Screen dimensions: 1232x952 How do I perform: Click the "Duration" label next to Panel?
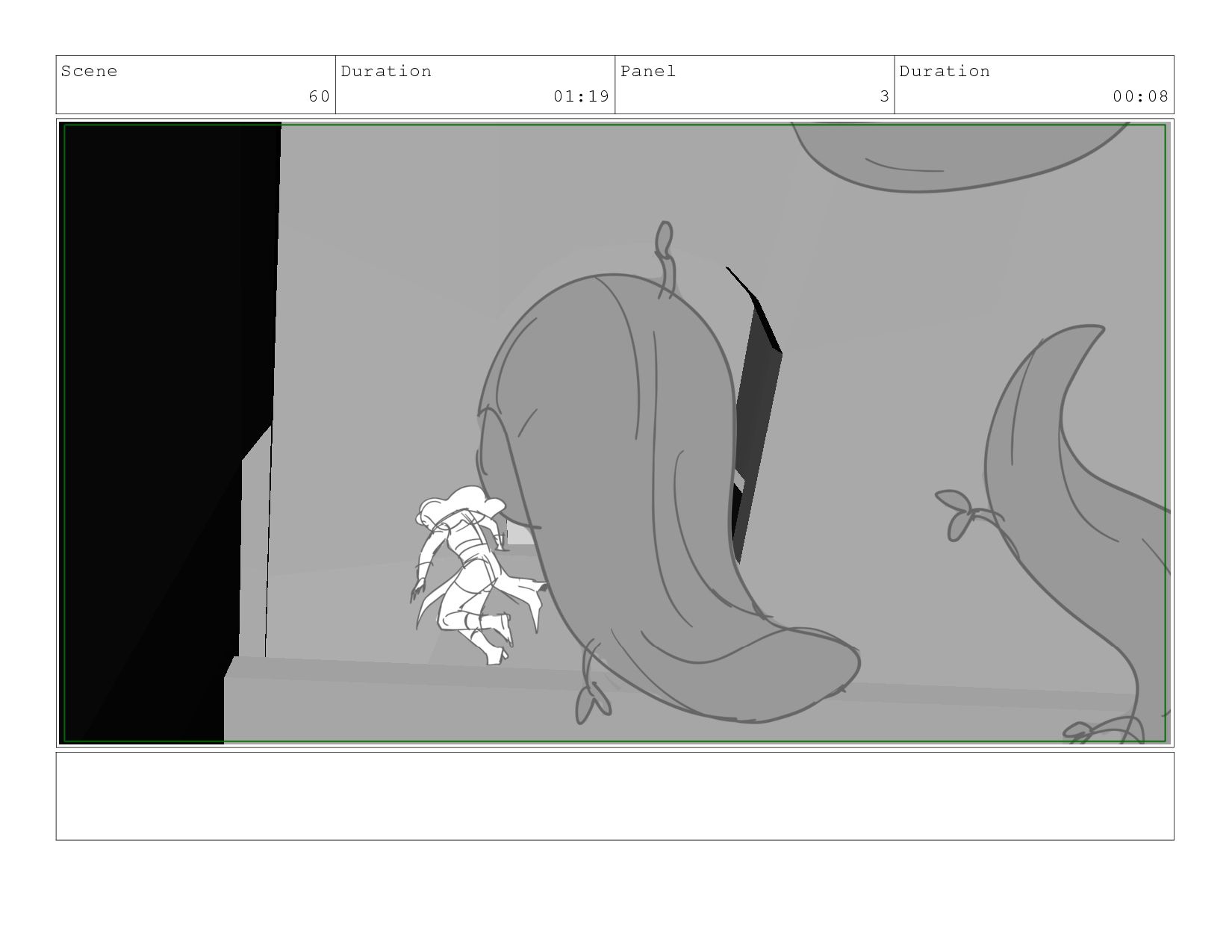(x=945, y=72)
